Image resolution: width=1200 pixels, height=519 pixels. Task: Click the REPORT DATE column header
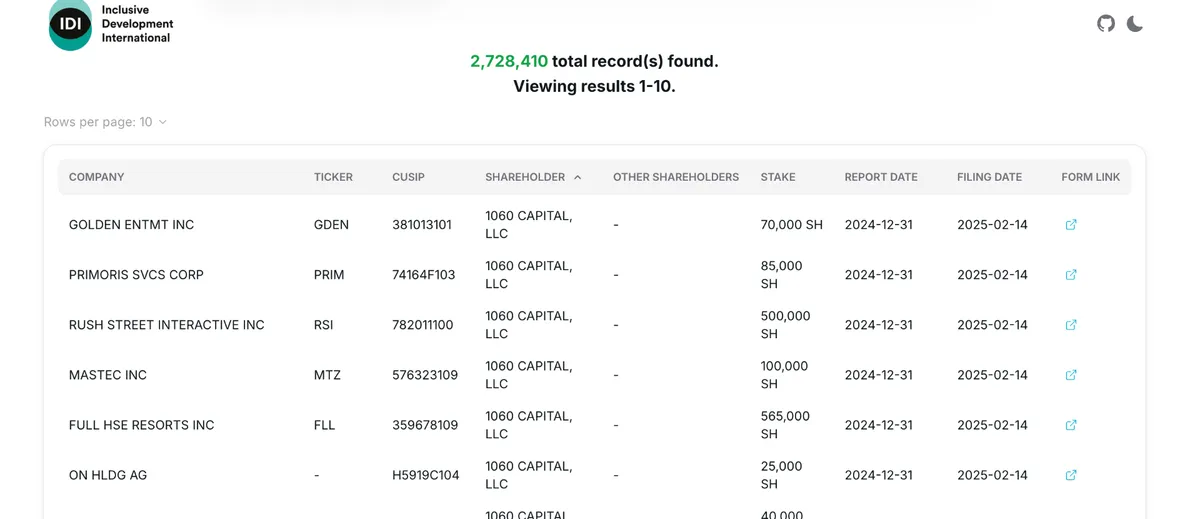tap(881, 177)
